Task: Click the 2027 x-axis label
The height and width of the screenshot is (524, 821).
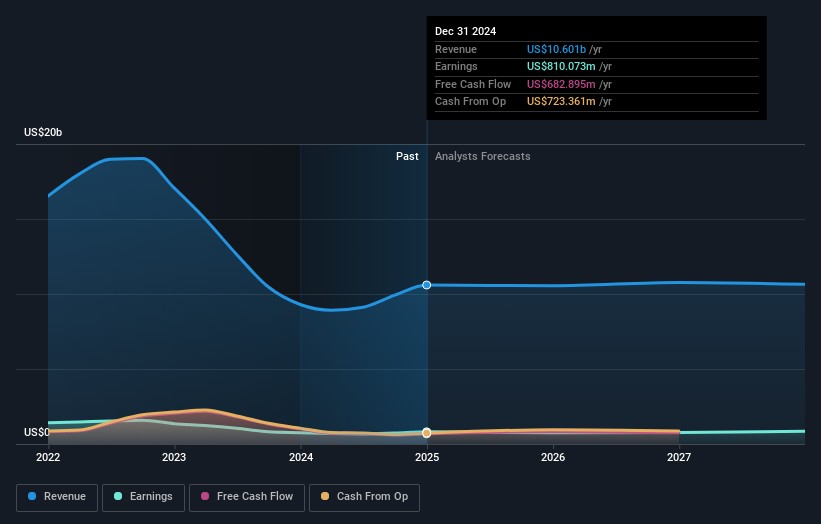Action: pyautogui.click(x=679, y=458)
